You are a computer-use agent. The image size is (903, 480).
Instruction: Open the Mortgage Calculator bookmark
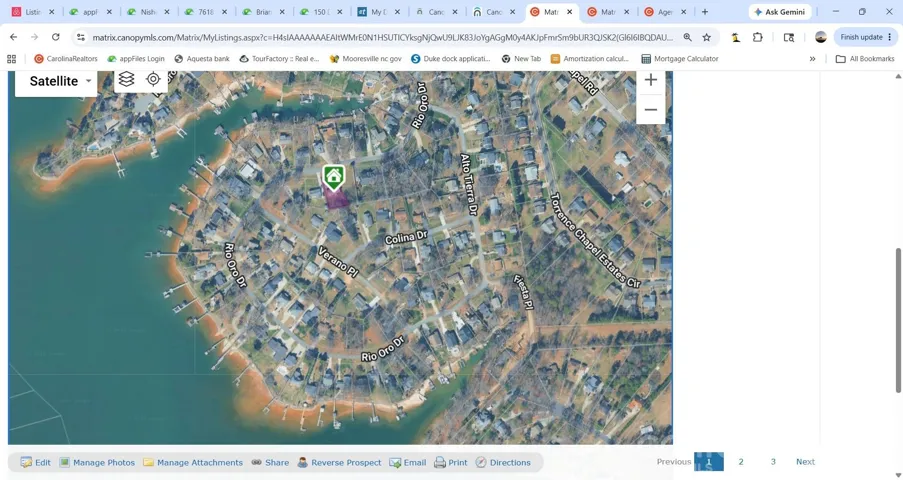(680, 59)
